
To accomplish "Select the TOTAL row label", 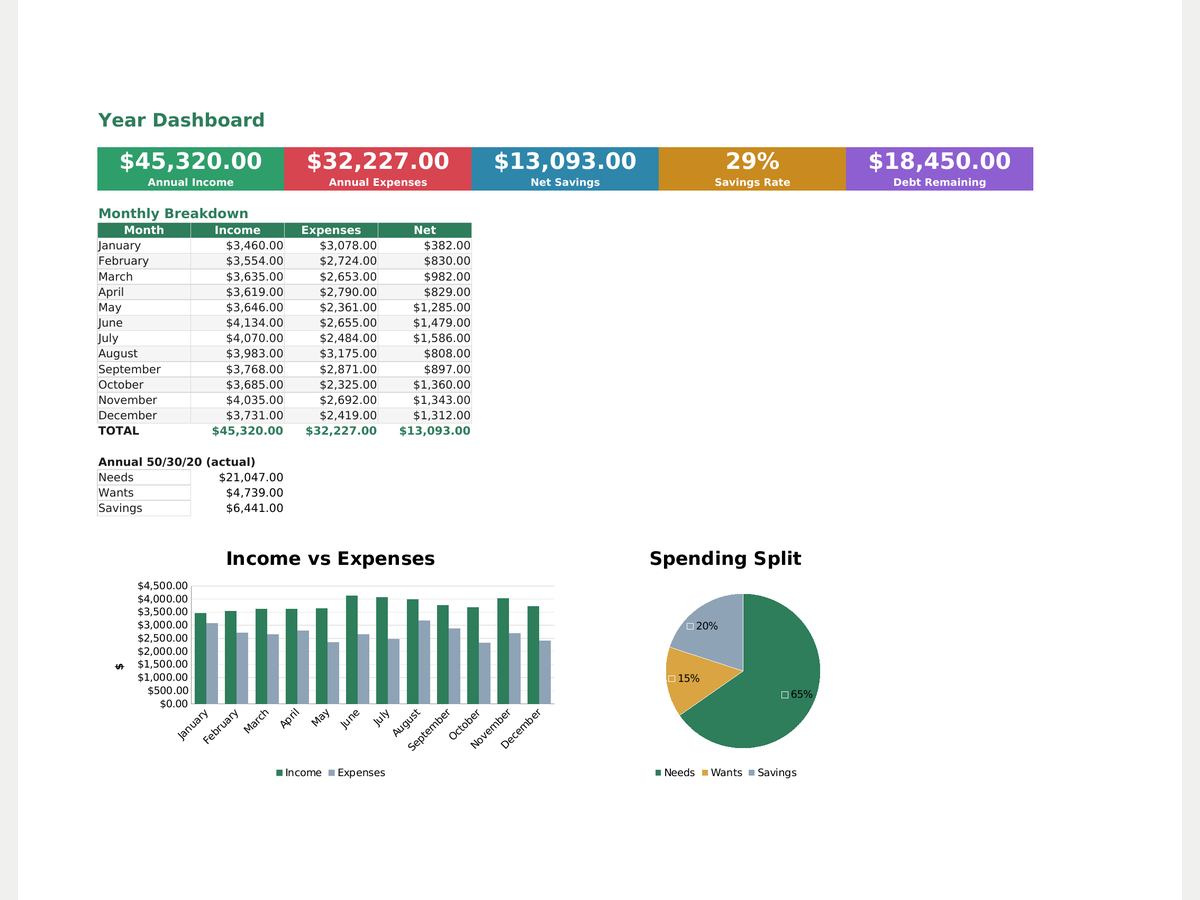I will (119, 431).
